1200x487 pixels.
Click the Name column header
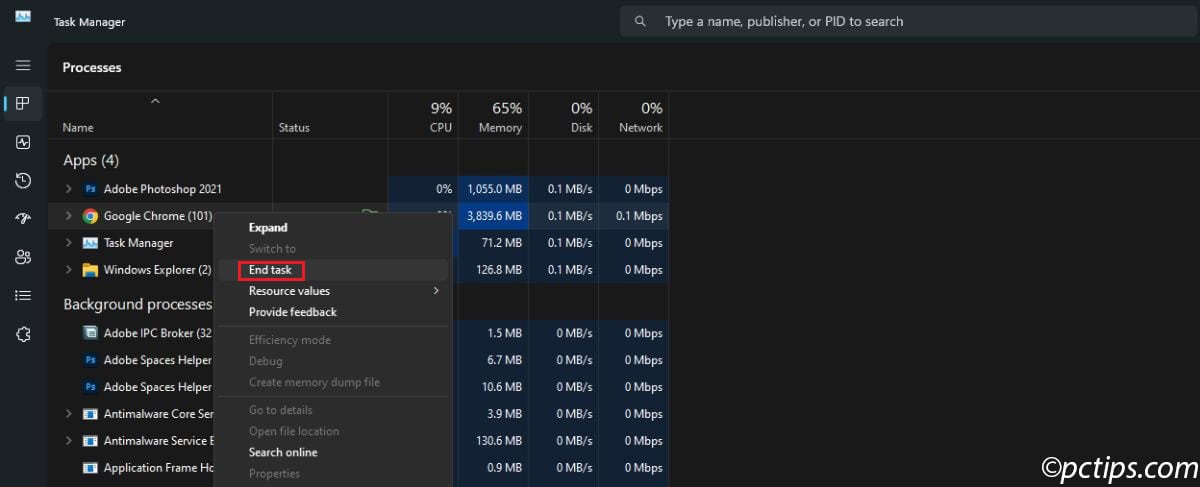coord(78,127)
